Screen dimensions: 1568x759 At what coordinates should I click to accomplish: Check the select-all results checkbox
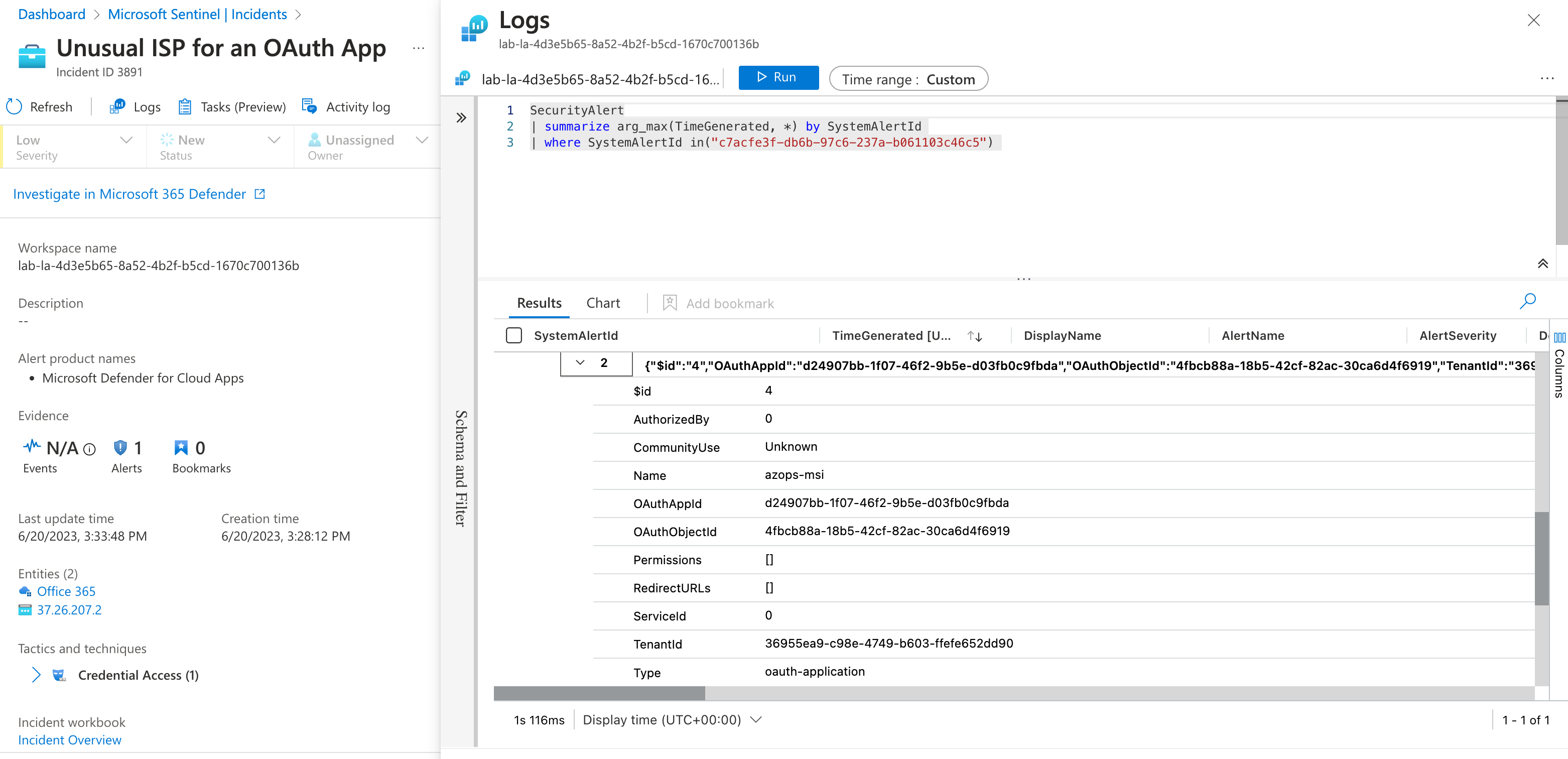click(514, 335)
